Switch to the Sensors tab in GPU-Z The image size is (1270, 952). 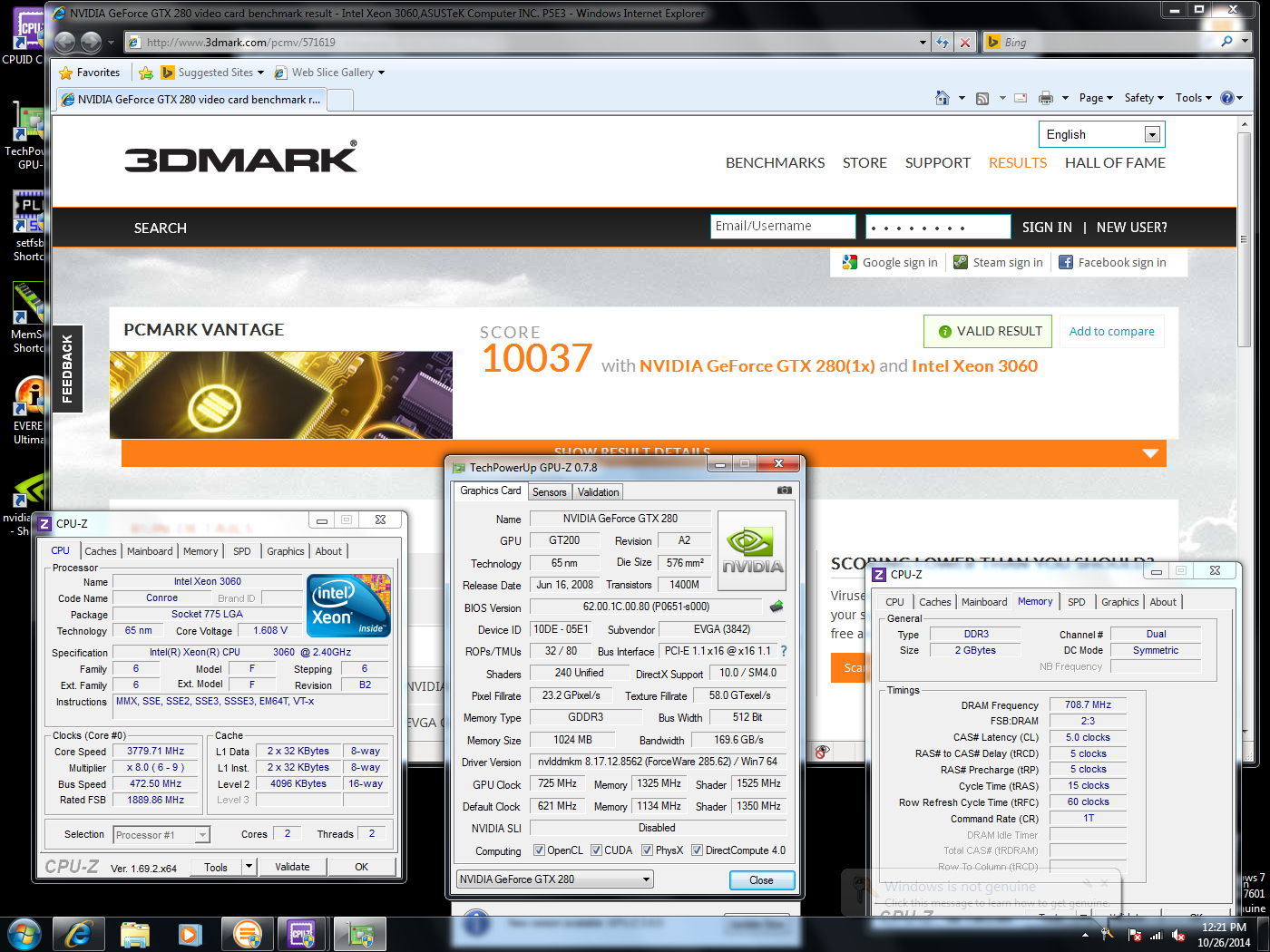pyautogui.click(x=549, y=492)
